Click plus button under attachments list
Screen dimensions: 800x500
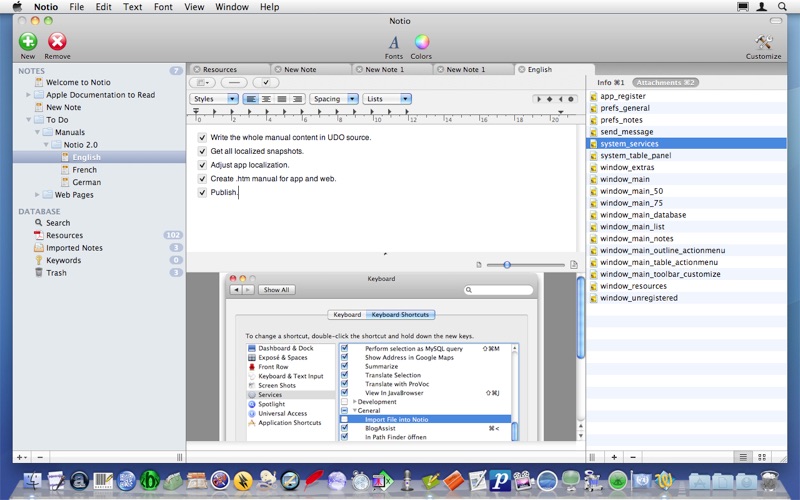(614, 457)
